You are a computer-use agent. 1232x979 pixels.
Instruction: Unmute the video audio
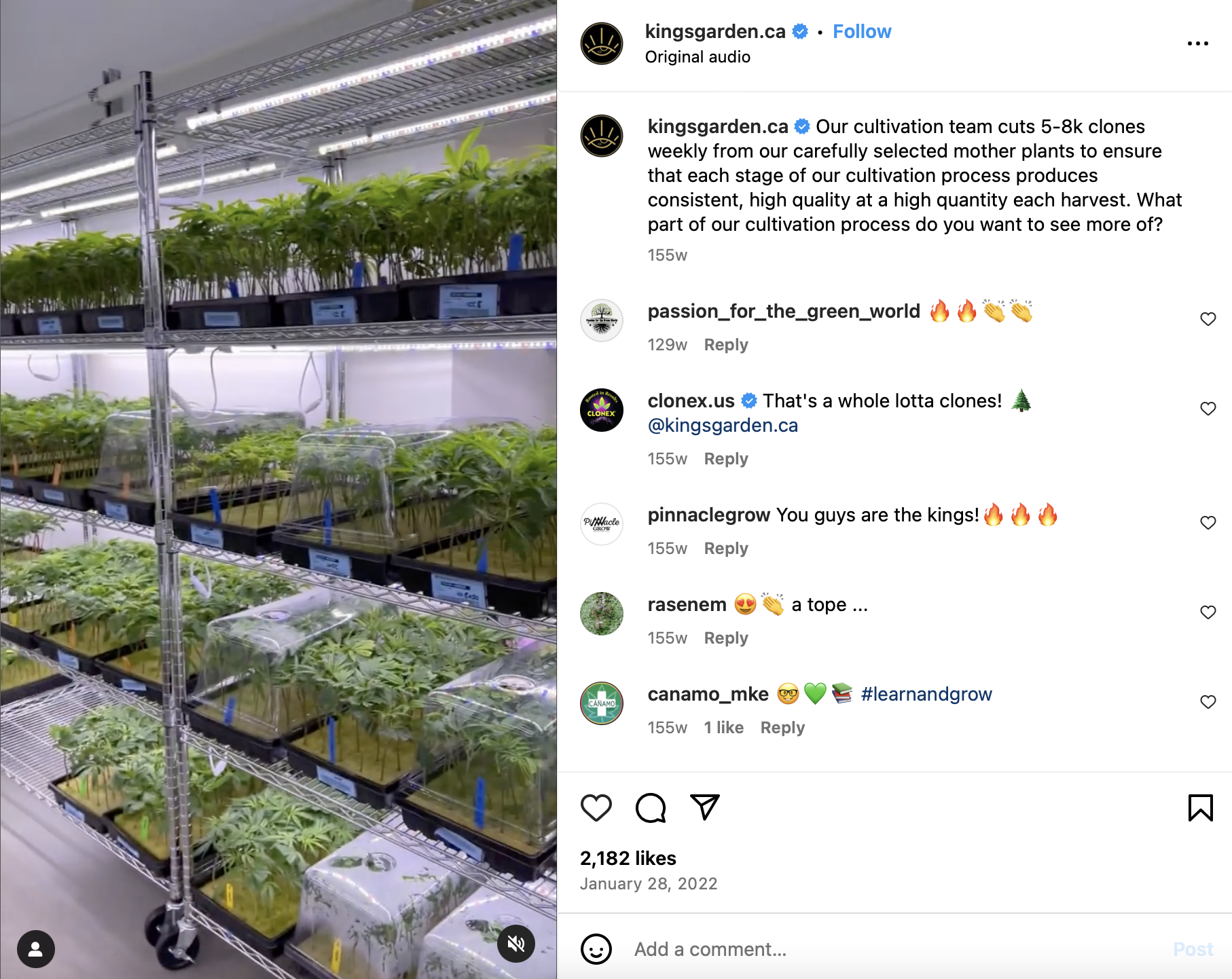click(516, 944)
